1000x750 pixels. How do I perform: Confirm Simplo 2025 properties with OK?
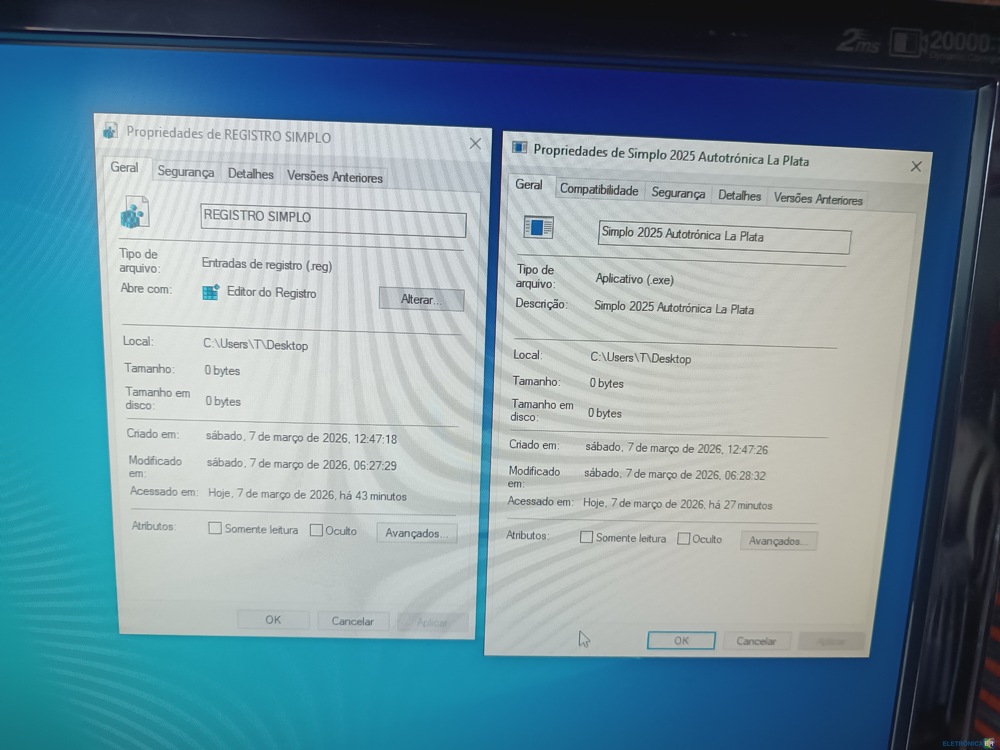click(x=681, y=640)
